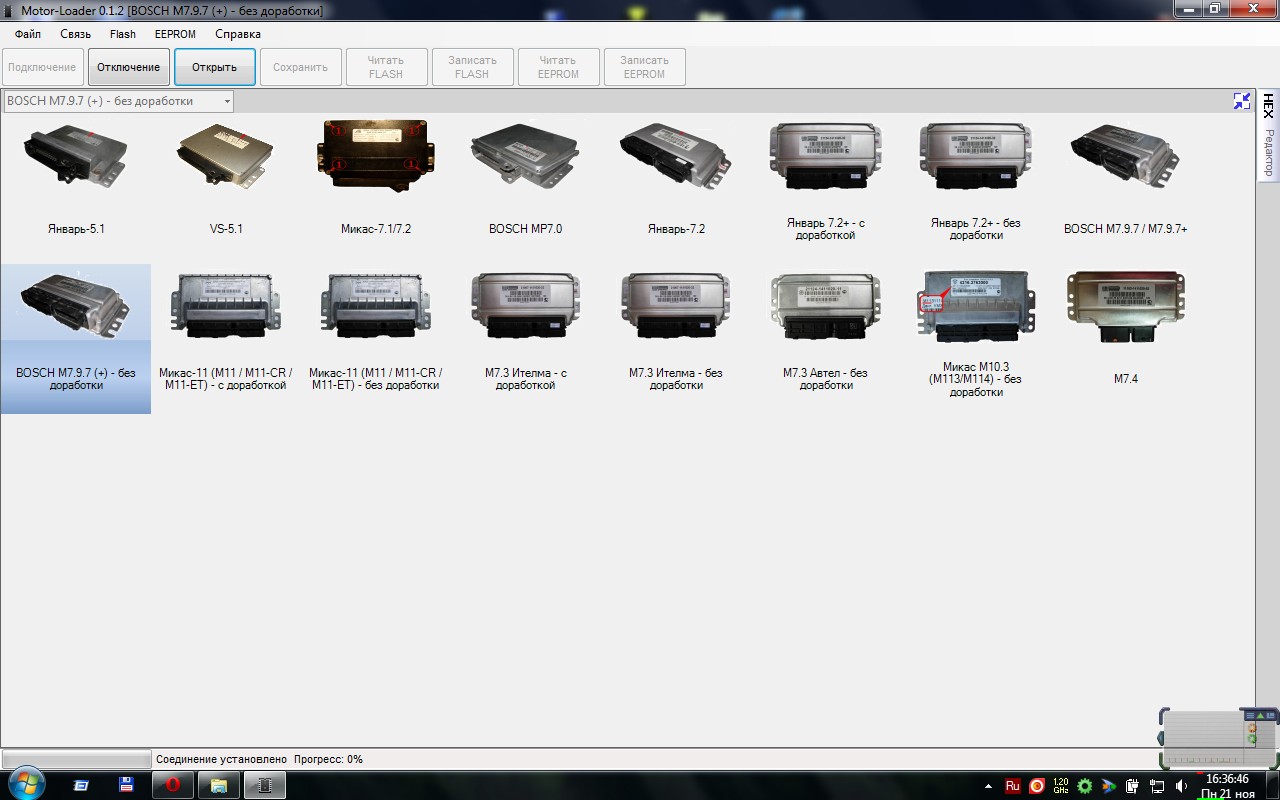Image resolution: width=1280 pixels, height=800 pixels.
Task: Click the Записать FLASH button
Action: pos(472,67)
